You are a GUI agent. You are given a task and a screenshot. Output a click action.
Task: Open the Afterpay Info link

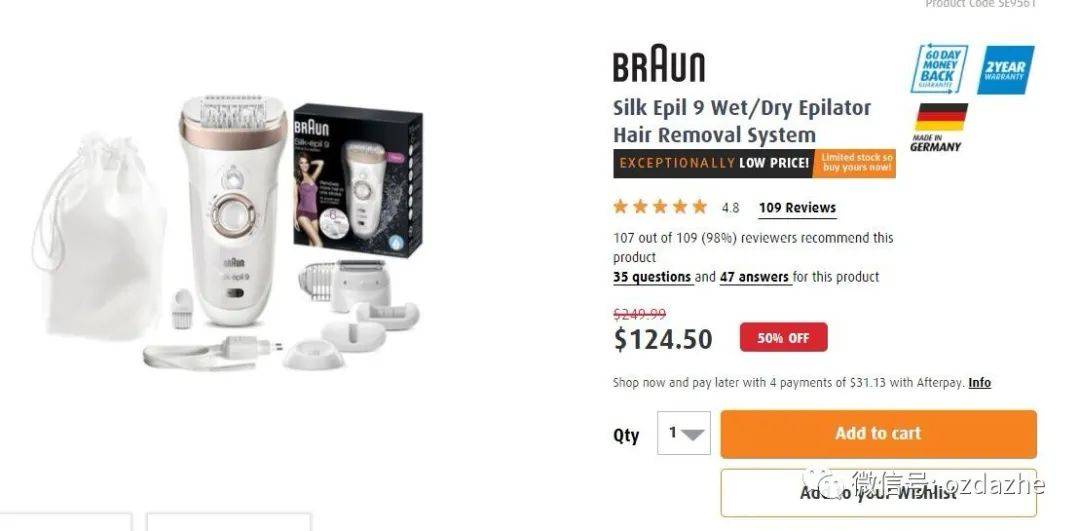point(979,383)
